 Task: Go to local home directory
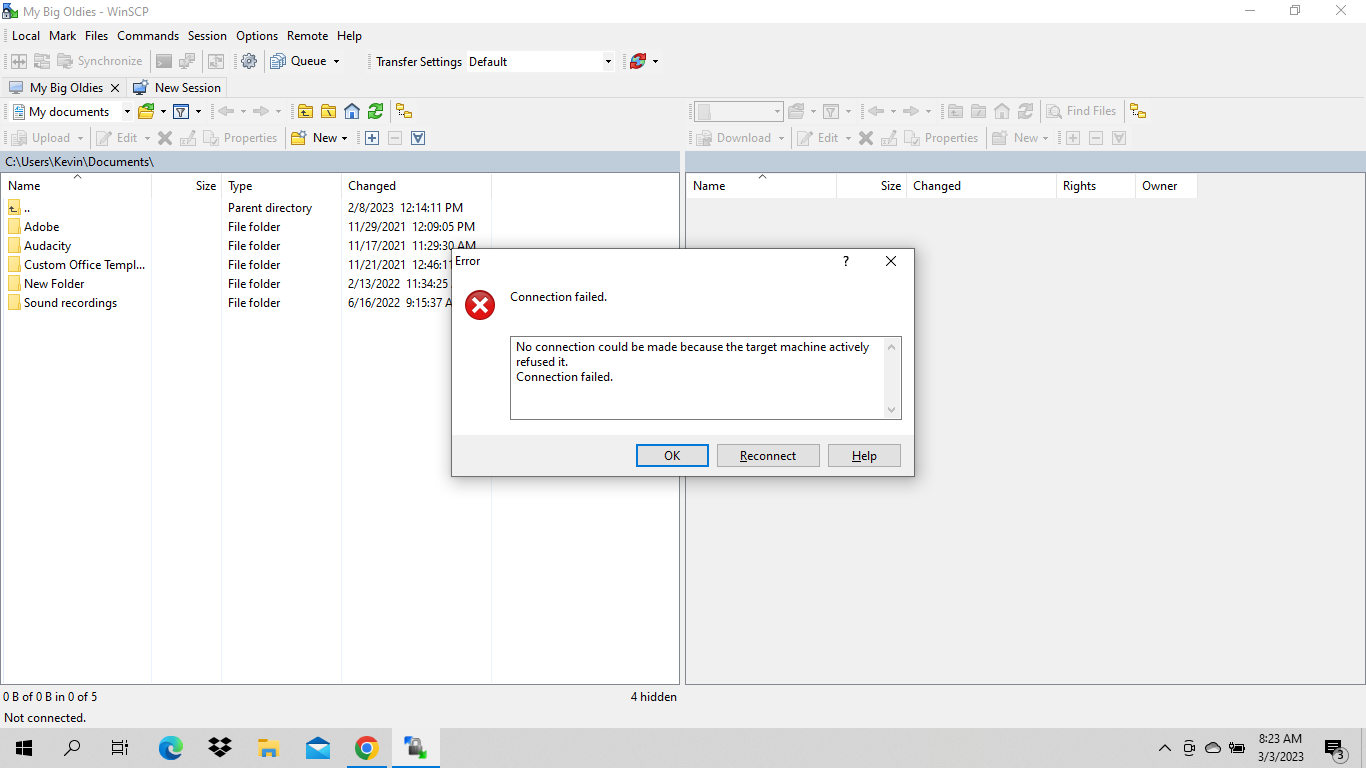point(352,111)
